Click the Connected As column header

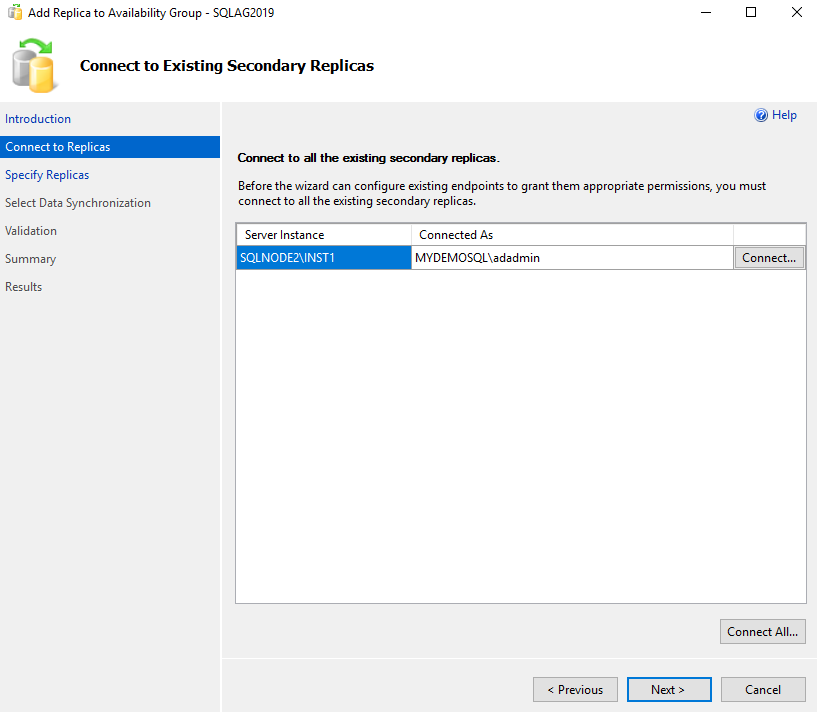coord(455,234)
